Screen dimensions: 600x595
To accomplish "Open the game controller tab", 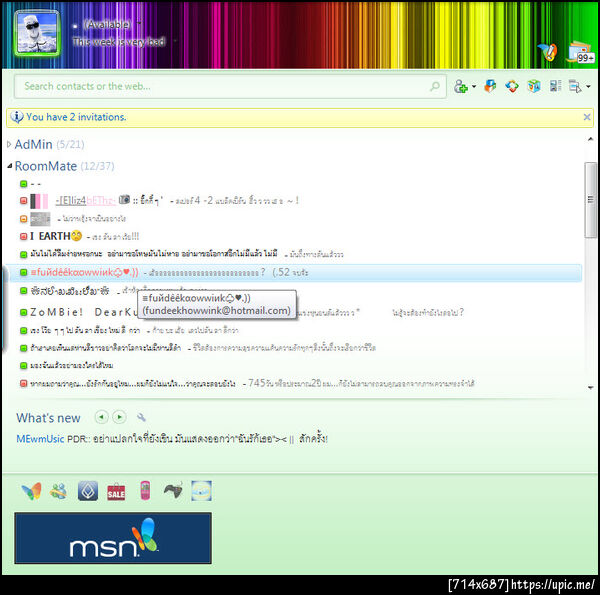I will pyautogui.click(x=173, y=491).
